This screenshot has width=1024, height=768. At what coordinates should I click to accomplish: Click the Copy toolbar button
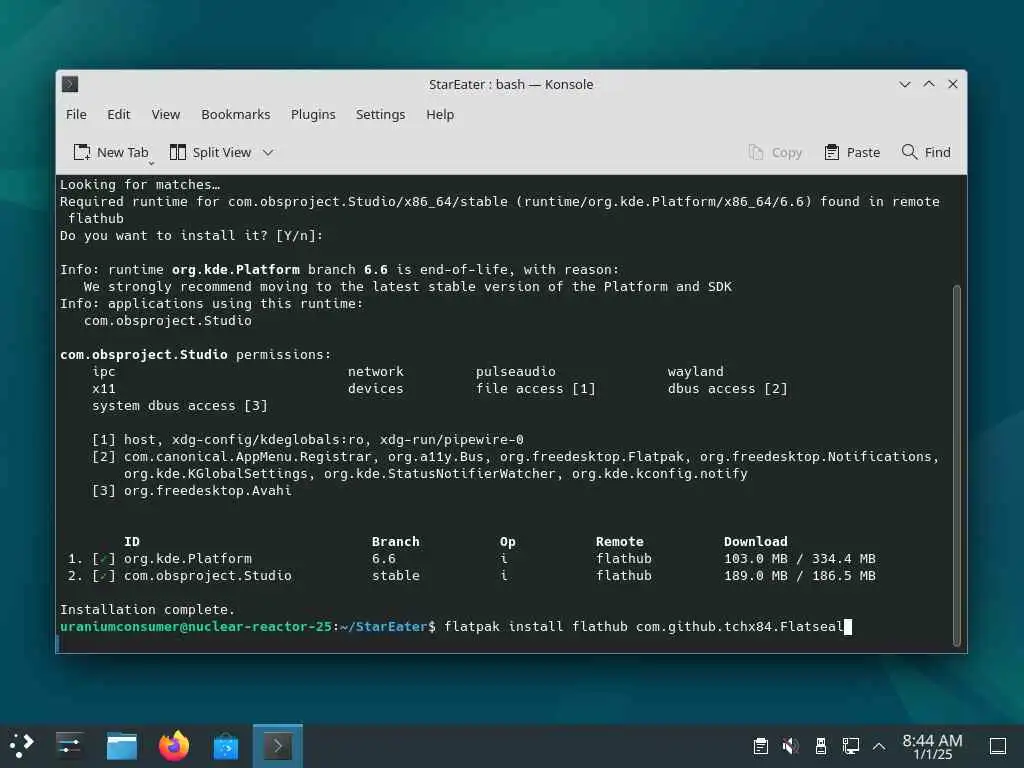[x=775, y=152]
